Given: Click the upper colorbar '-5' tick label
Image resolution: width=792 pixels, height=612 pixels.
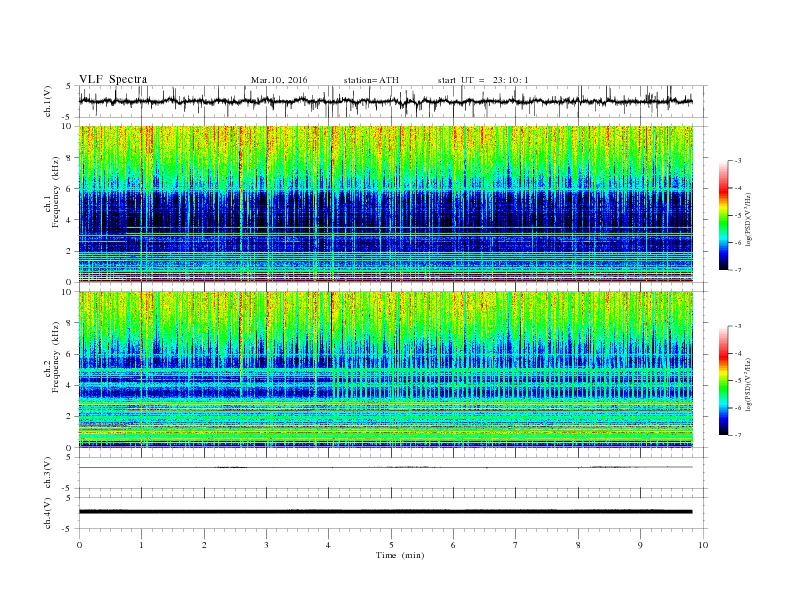Looking at the screenshot, I should [x=738, y=216].
